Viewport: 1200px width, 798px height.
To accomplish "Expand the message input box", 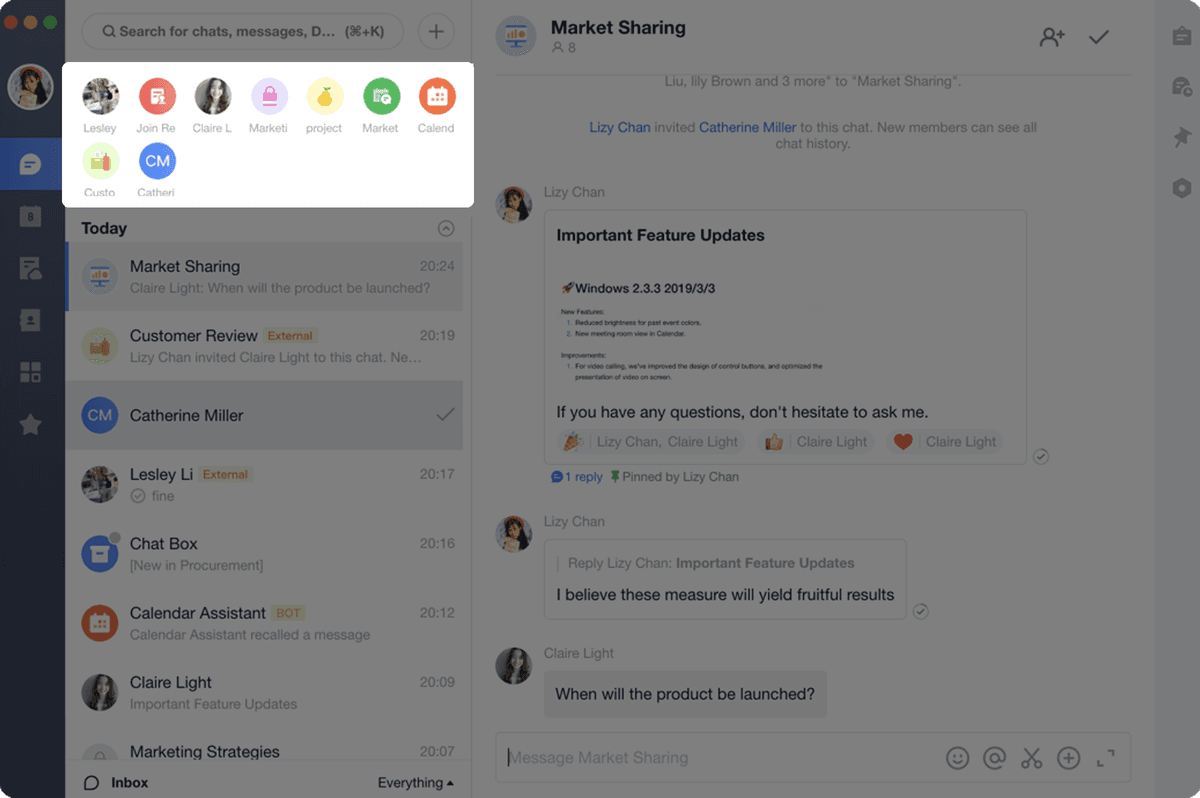I will point(1106,758).
